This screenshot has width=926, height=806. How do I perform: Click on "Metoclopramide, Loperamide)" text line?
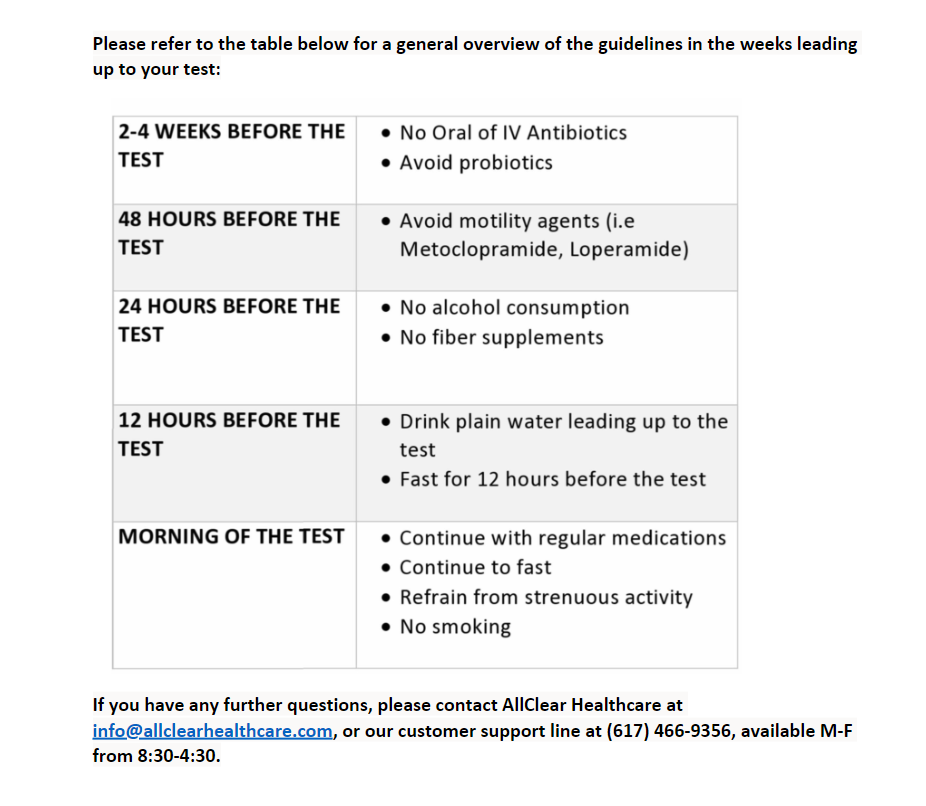point(544,250)
